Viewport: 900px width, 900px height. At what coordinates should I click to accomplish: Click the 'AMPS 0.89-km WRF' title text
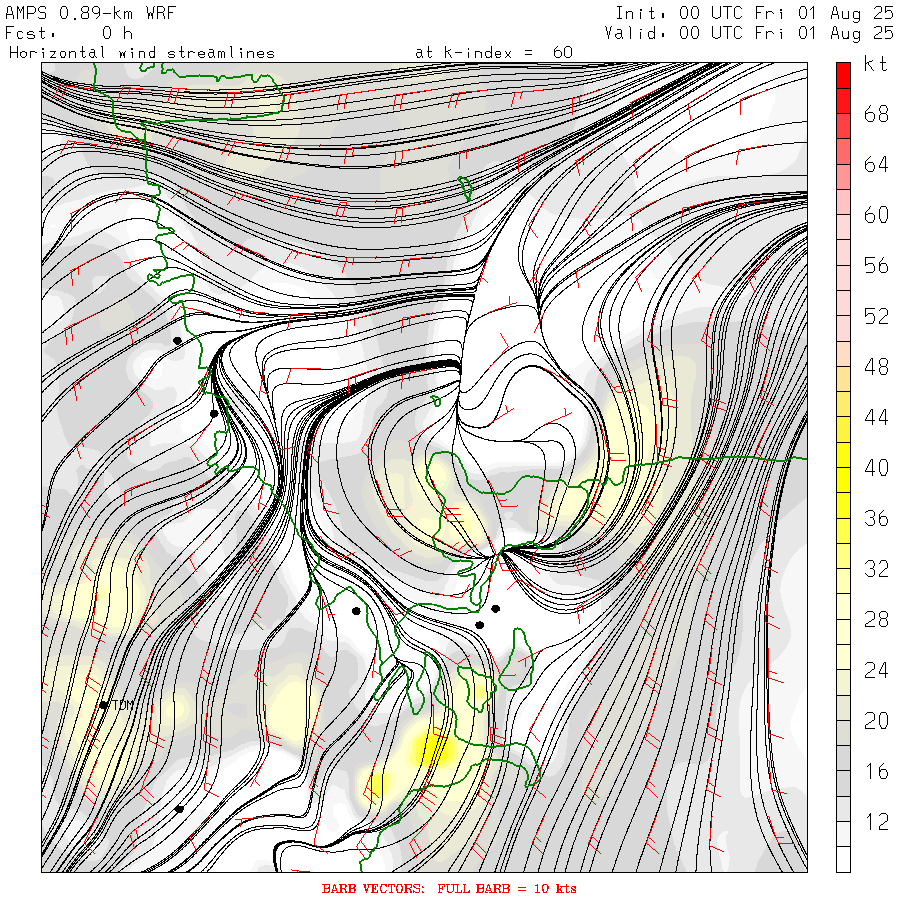coord(90,13)
